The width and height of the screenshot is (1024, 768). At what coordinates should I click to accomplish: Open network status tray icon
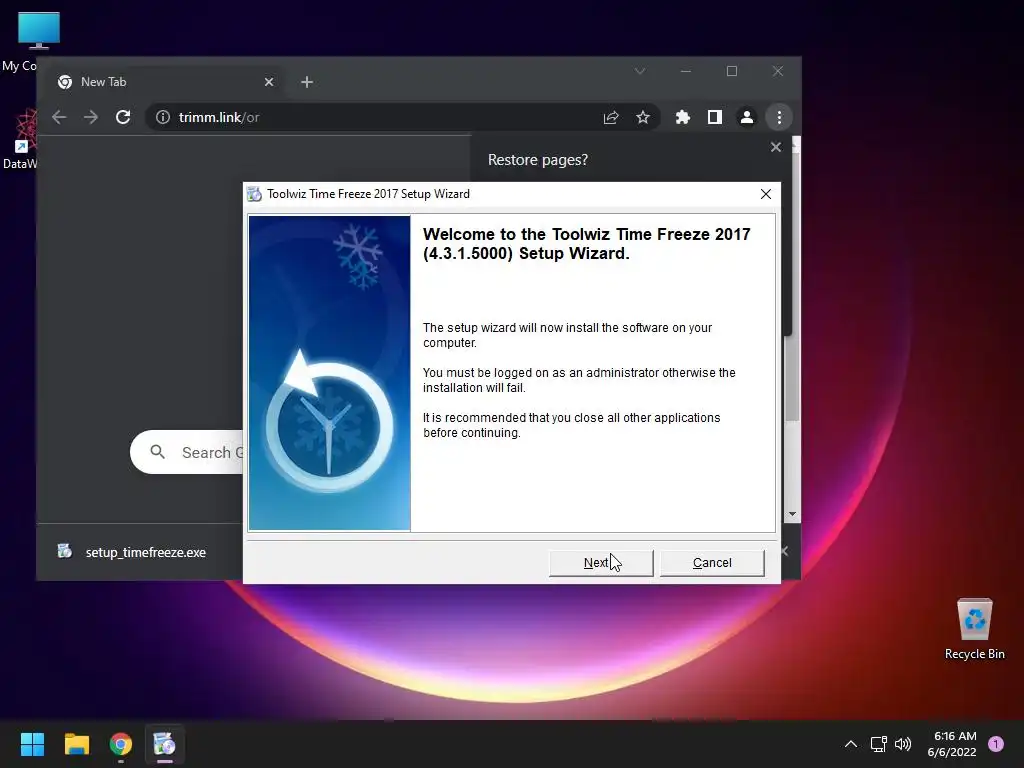(x=878, y=744)
